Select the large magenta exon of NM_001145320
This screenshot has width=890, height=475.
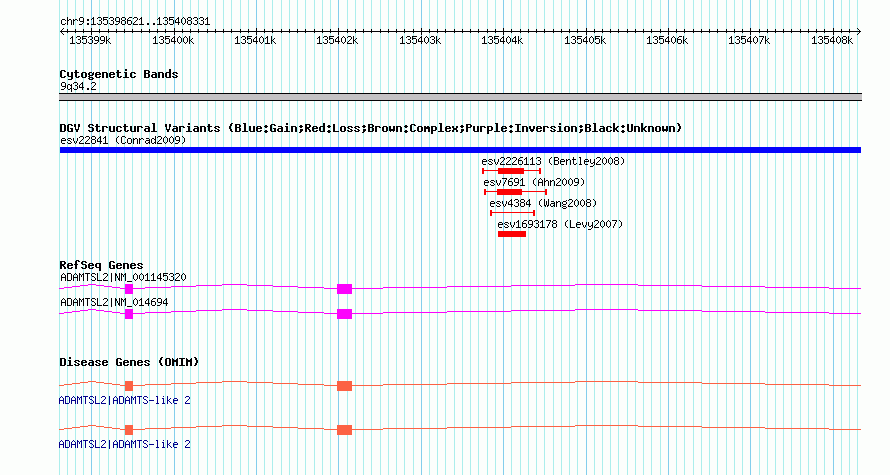(345, 289)
